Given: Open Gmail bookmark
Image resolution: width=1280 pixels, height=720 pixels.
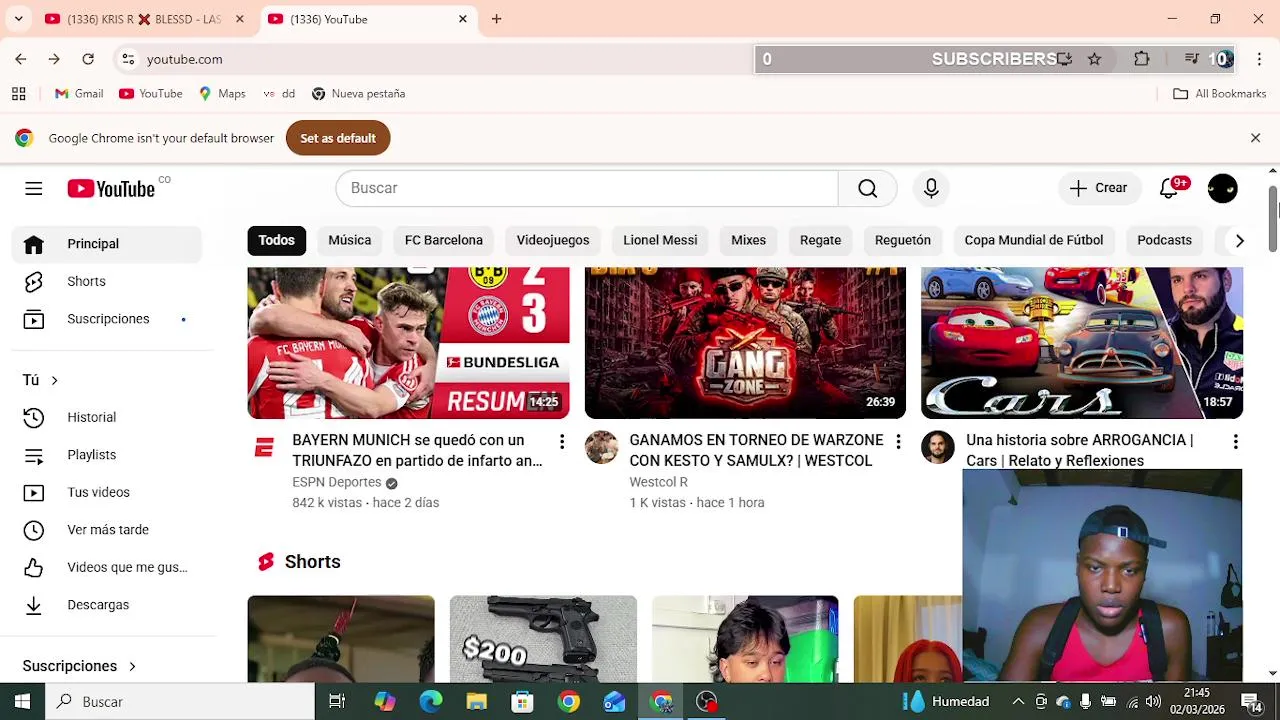Looking at the screenshot, I should 79,93.
